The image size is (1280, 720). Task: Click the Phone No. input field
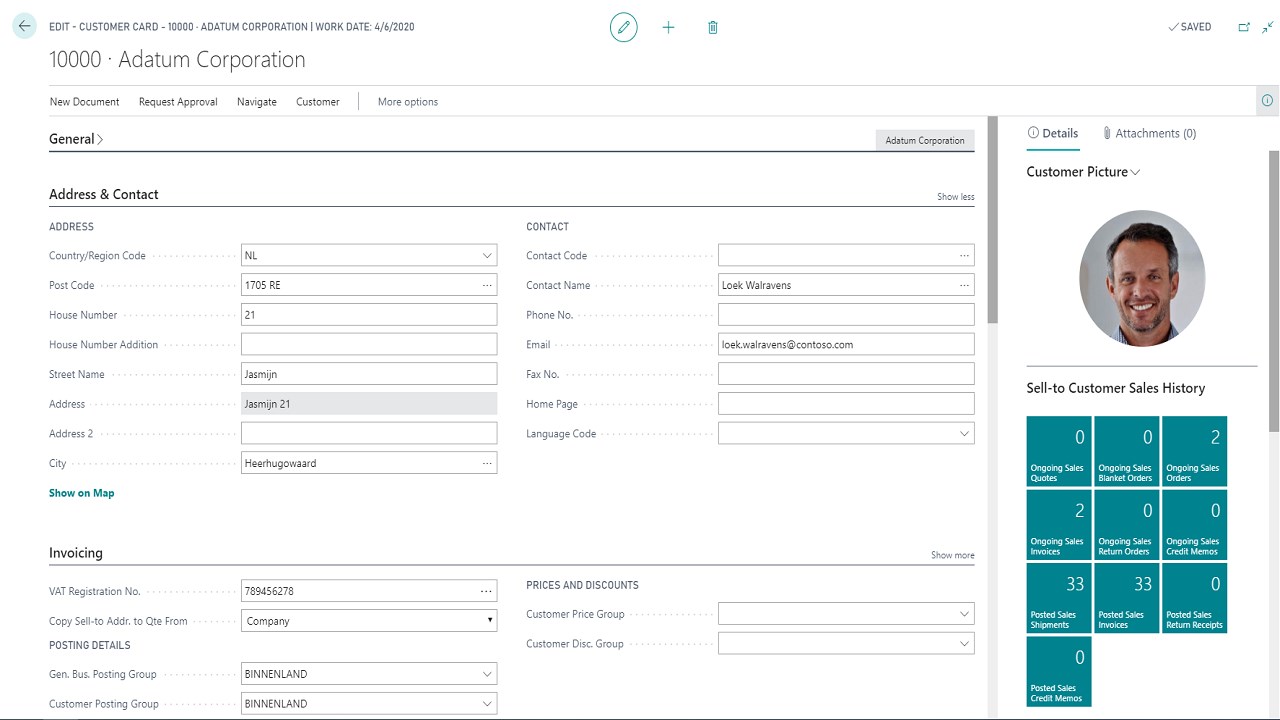click(x=846, y=315)
